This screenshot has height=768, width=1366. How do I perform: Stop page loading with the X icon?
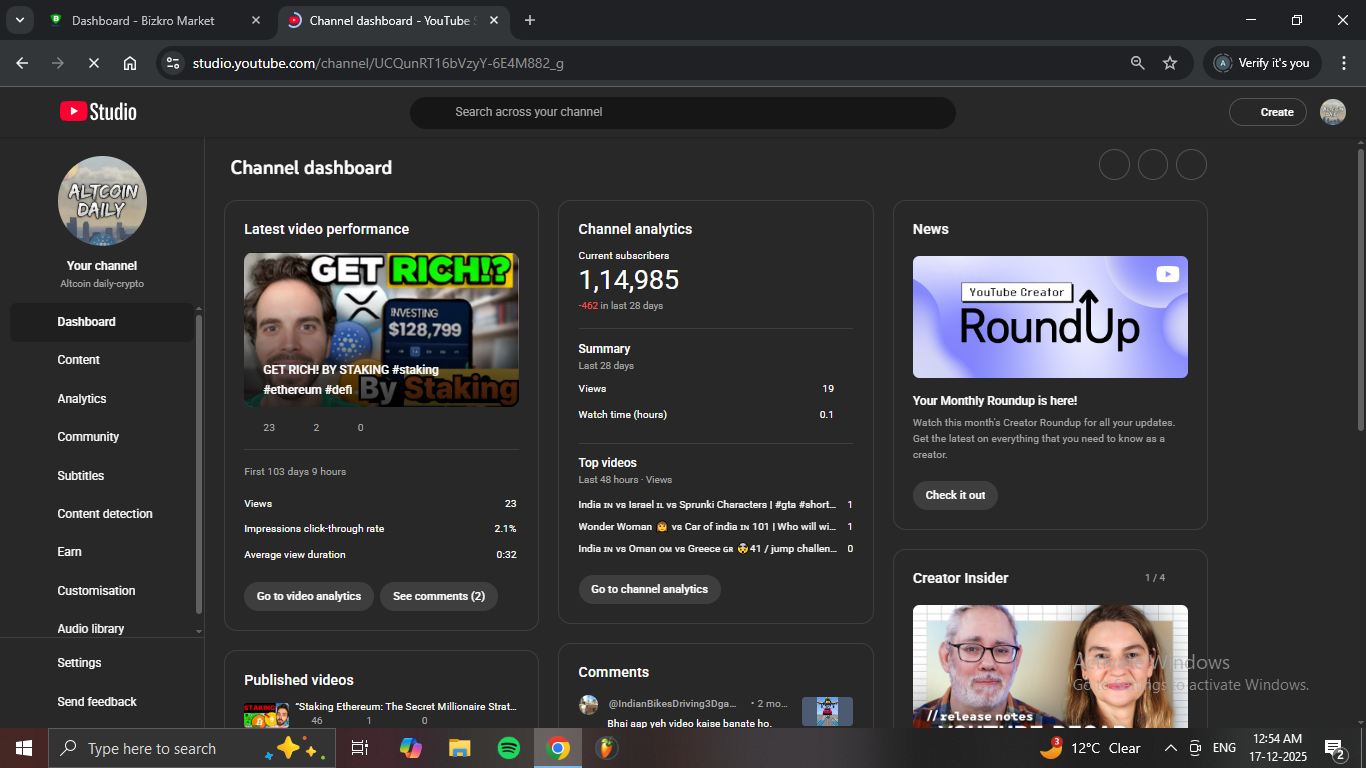click(93, 63)
